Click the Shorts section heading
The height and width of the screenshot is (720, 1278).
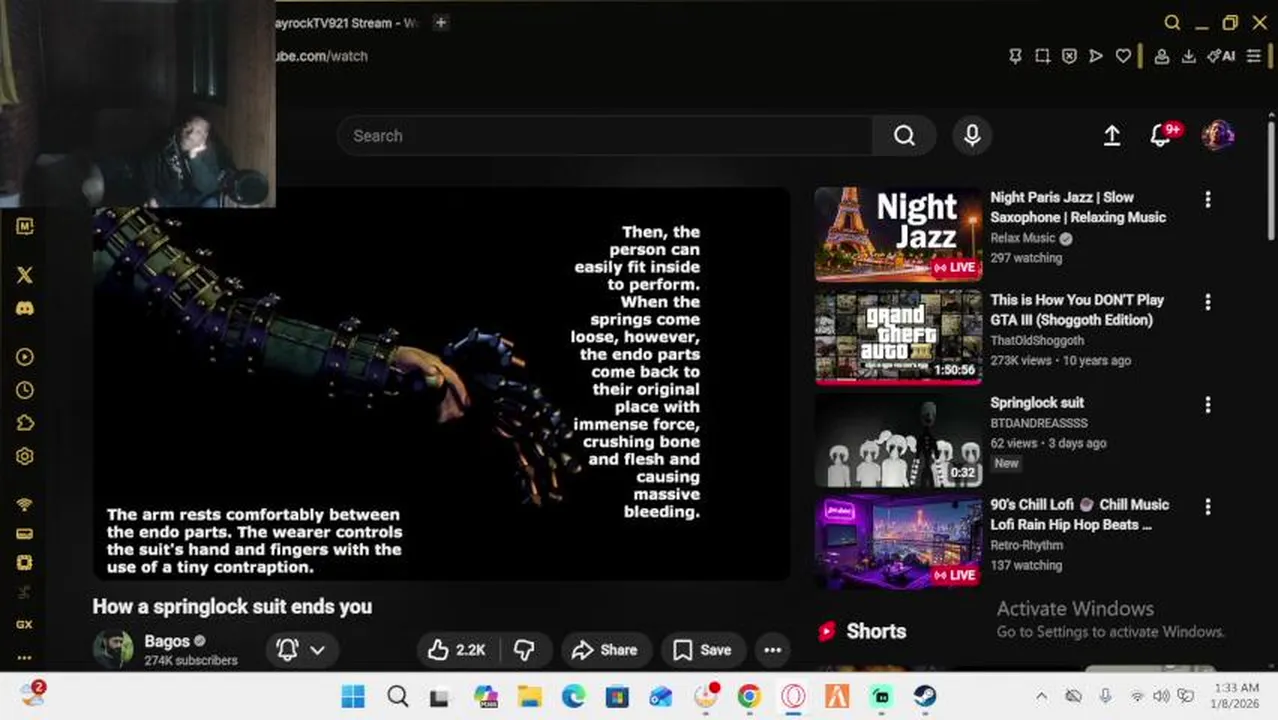pos(876,631)
